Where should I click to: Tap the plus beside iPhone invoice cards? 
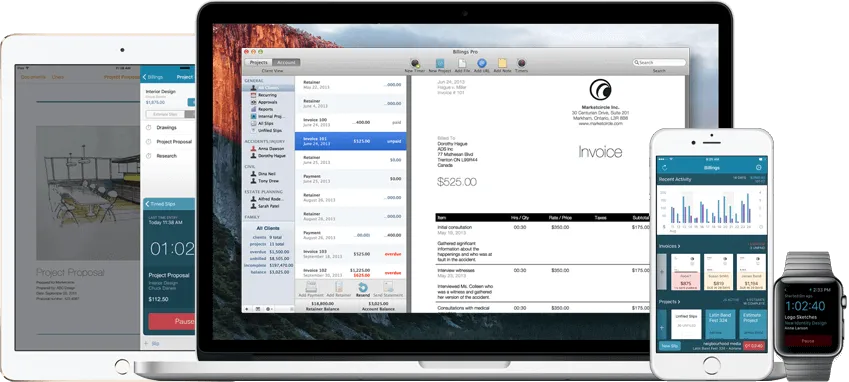(662, 272)
